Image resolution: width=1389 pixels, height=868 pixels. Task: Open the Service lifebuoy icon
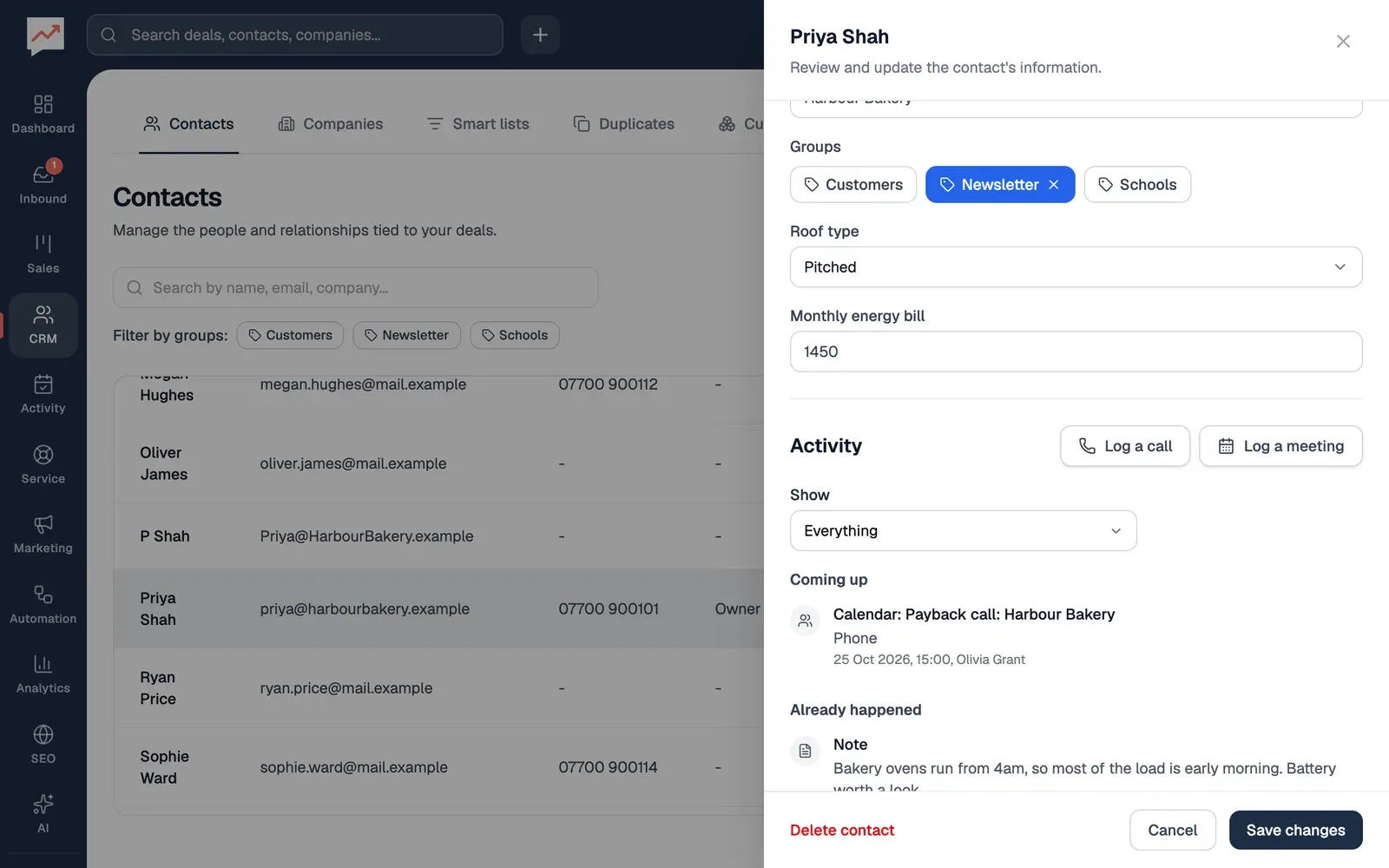pyautogui.click(x=43, y=464)
